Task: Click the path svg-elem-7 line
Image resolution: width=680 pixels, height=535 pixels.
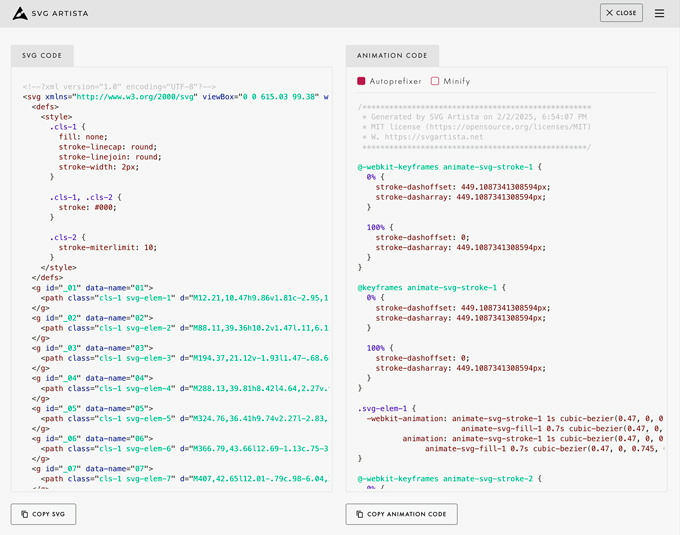Action: pyautogui.click(x=185, y=479)
